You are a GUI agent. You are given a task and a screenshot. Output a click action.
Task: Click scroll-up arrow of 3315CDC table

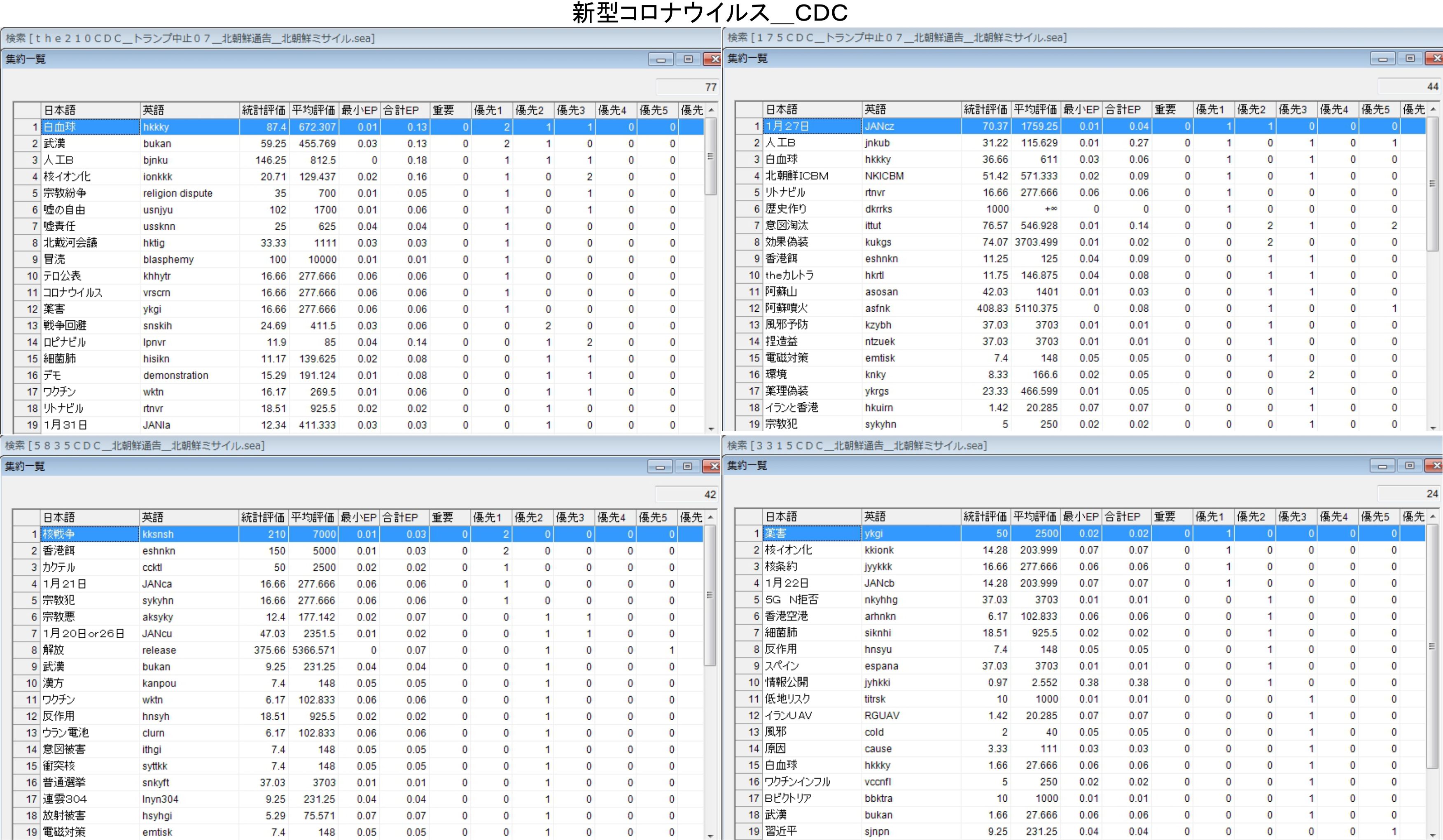click(x=1433, y=516)
